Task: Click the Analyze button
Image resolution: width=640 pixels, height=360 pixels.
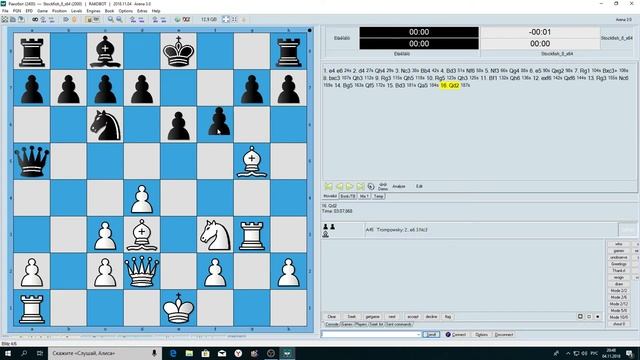Action: 399,186
